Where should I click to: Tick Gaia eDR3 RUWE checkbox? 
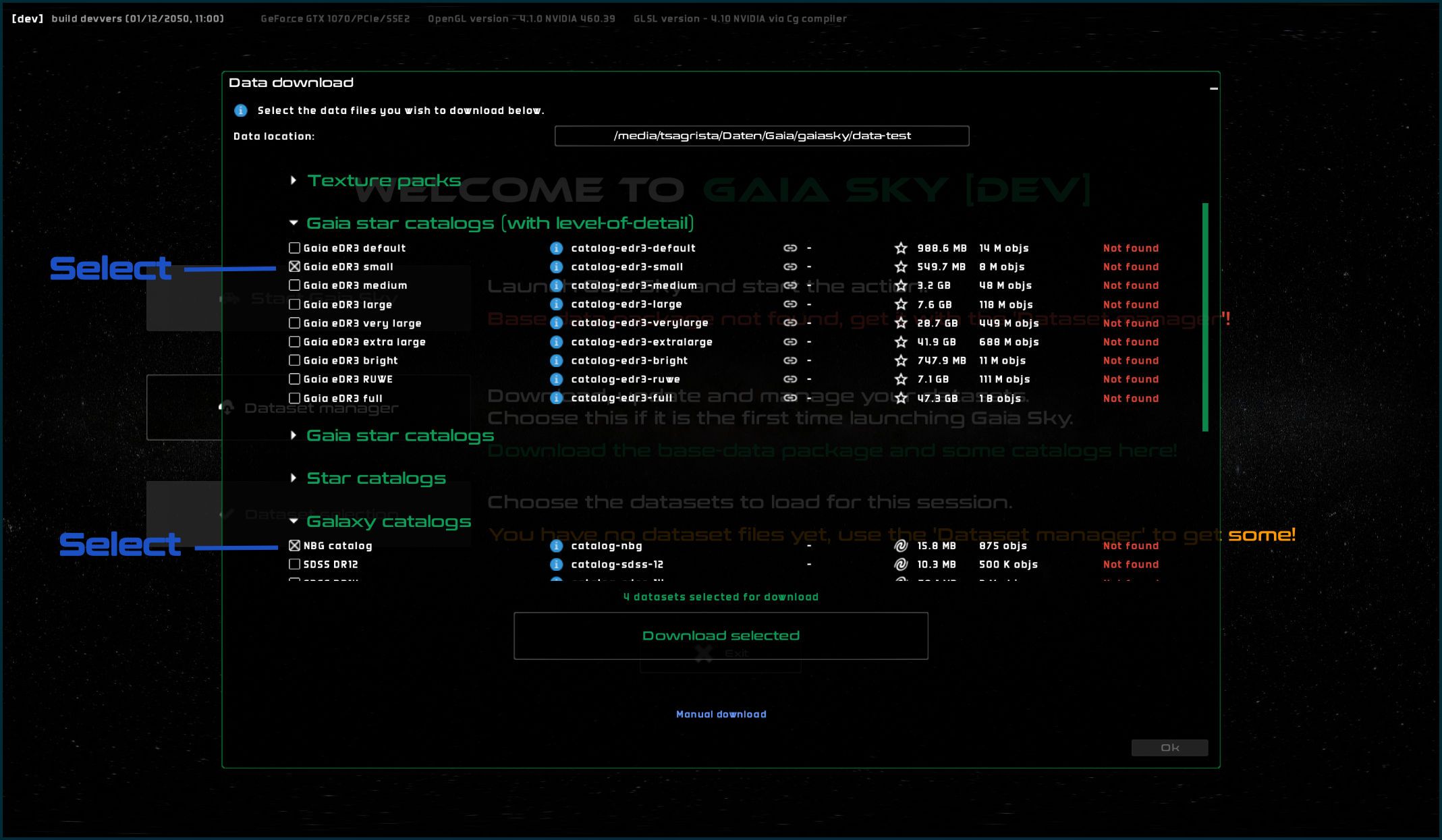click(294, 379)
